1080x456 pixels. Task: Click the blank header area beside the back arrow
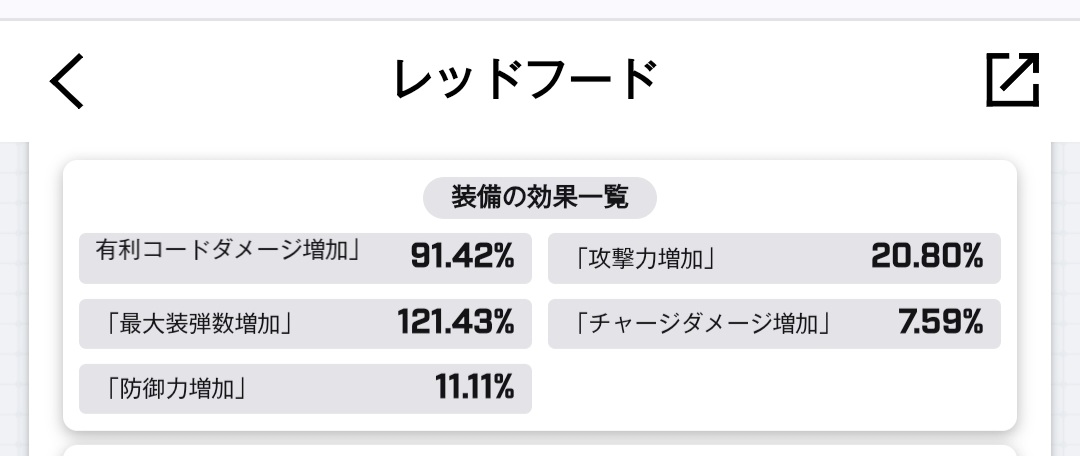(234, 81)
